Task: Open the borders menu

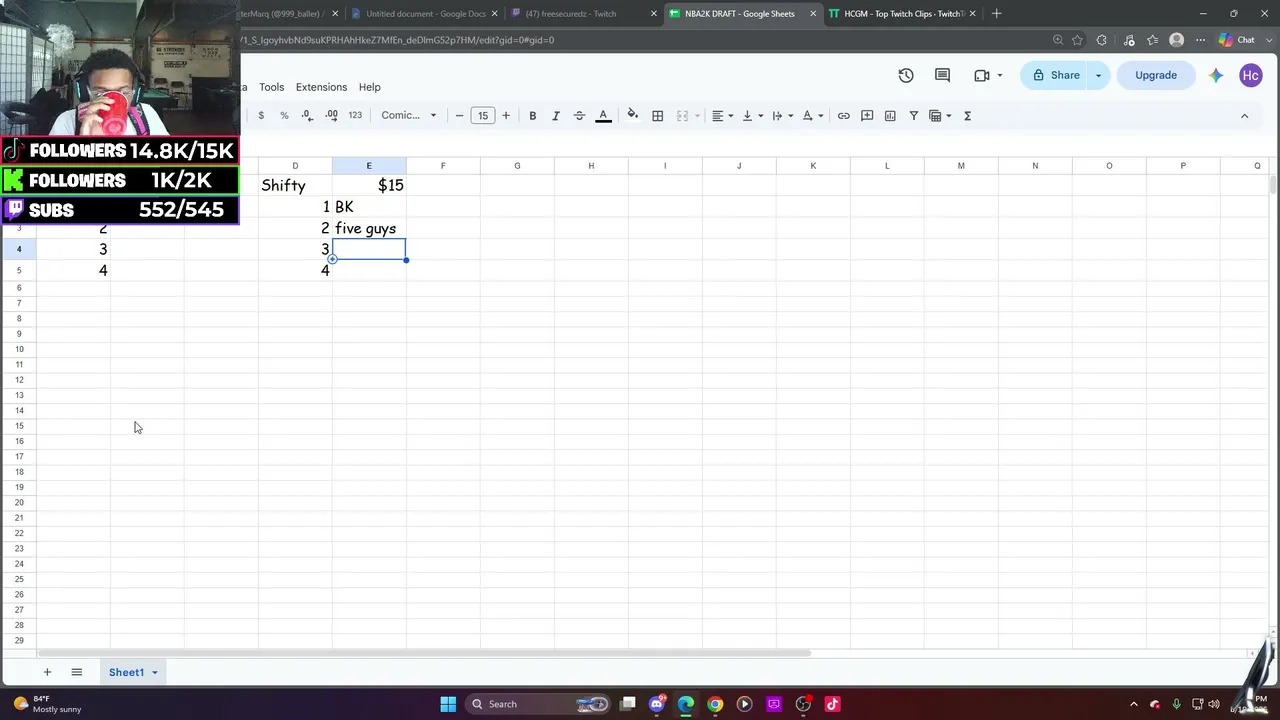Action: 658,116
